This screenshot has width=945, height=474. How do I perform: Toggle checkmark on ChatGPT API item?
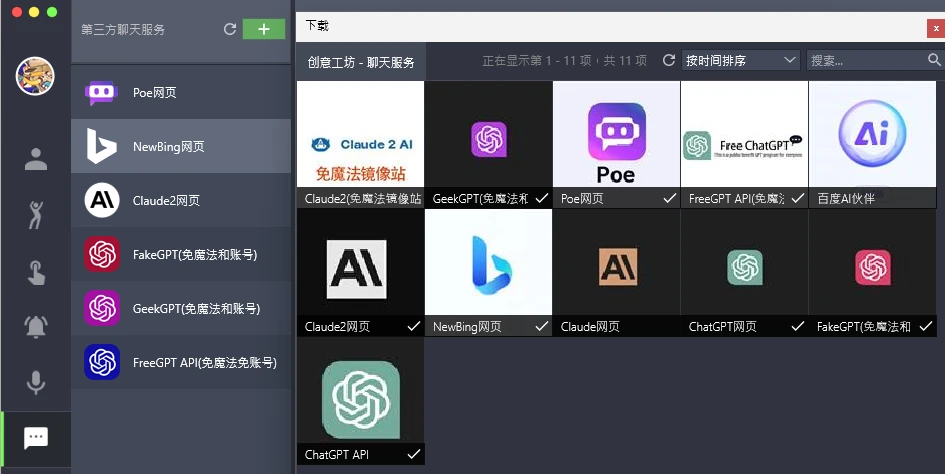point(414,455)
